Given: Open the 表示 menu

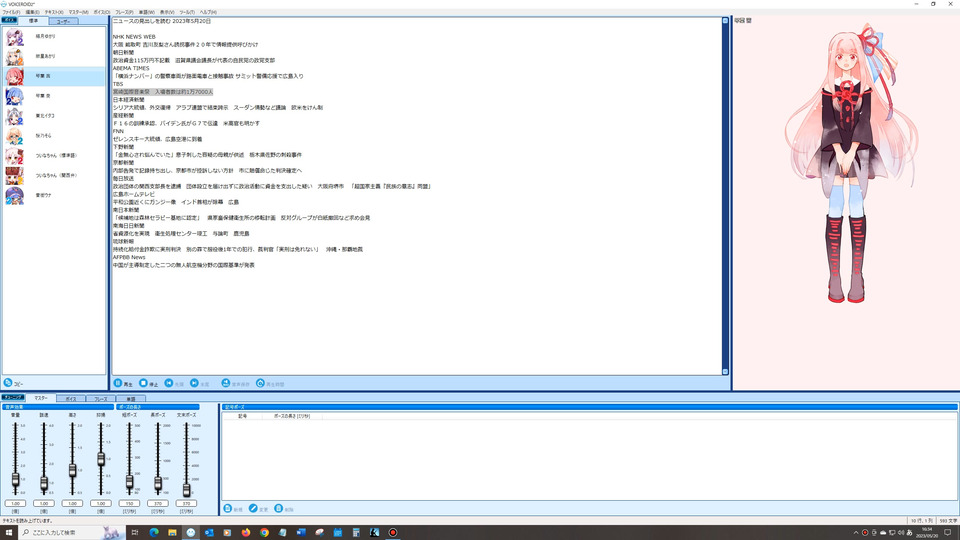Looking at the screenshot, I should [x=167, y=12].
